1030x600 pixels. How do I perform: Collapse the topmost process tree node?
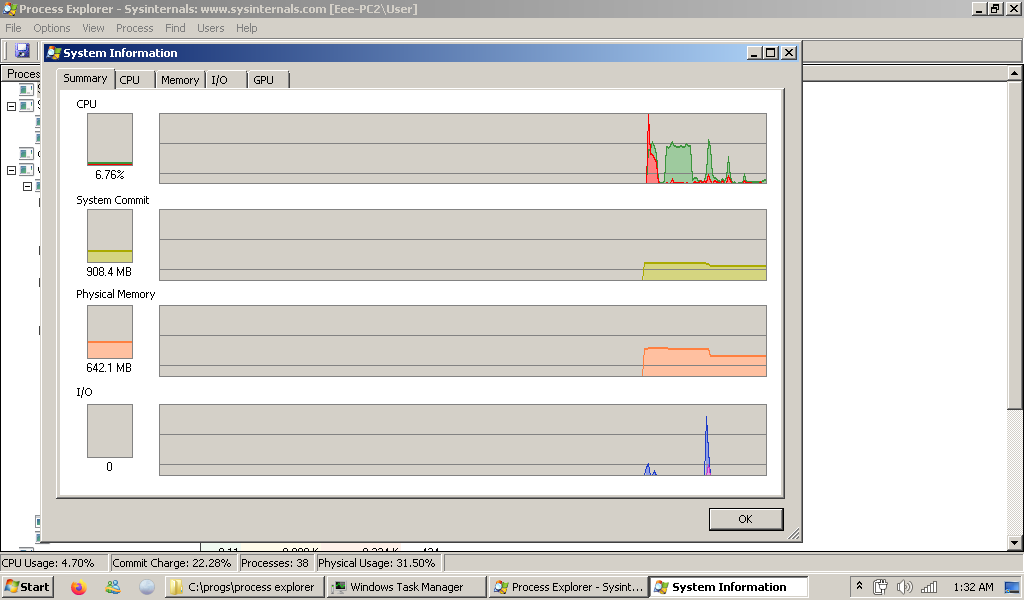(11, 106)
